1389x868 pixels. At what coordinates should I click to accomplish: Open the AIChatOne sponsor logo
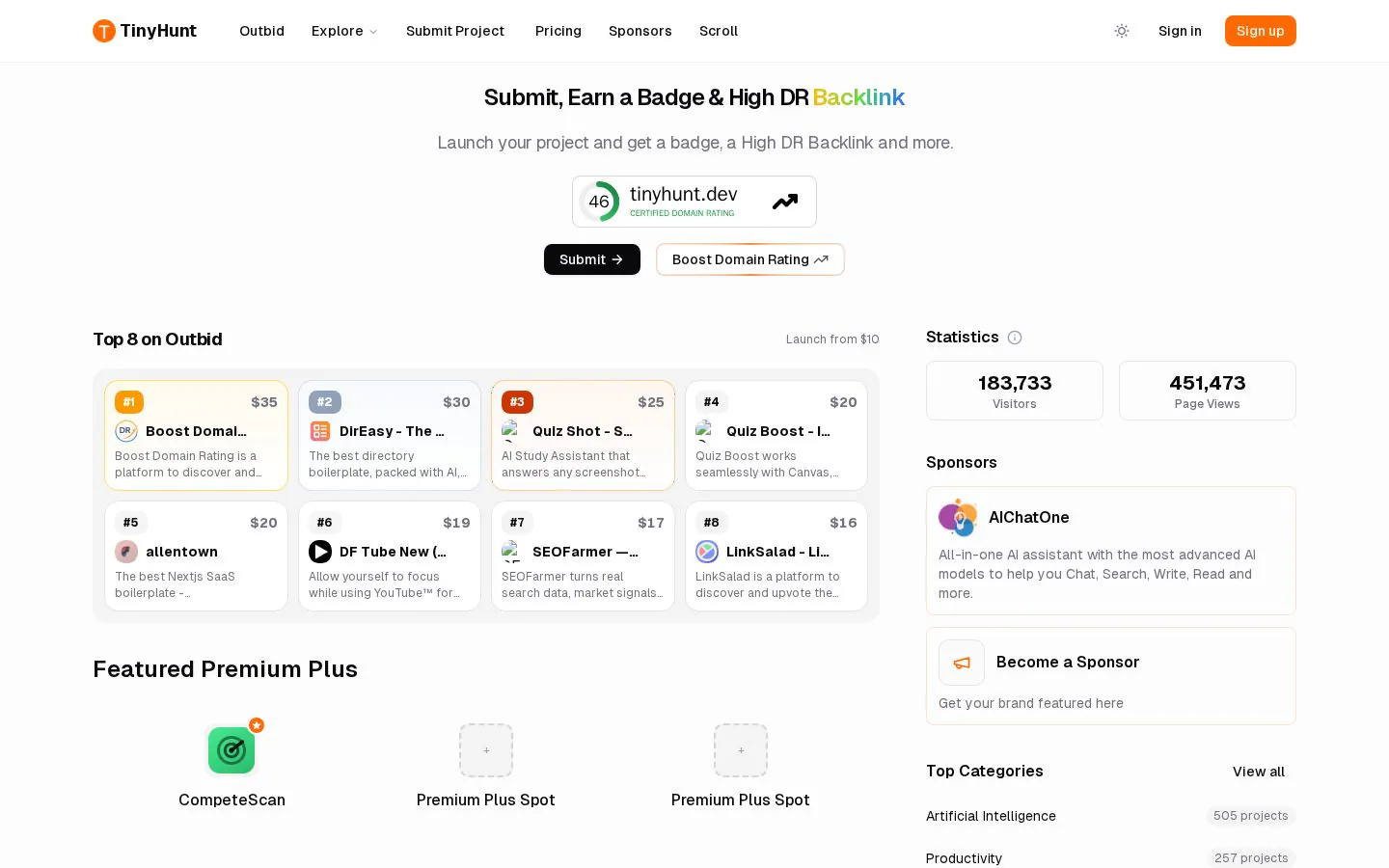(958, 518)
